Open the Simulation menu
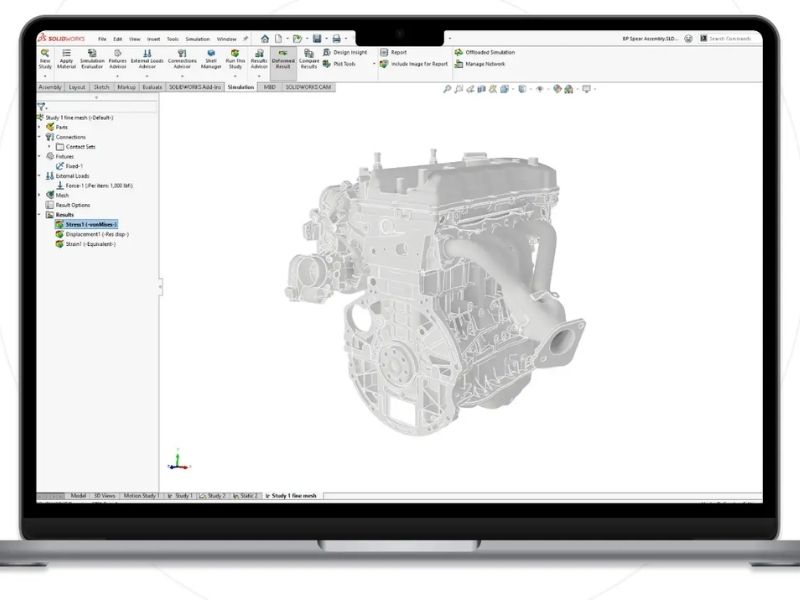 pyautogui.click(x=197, y=39)
